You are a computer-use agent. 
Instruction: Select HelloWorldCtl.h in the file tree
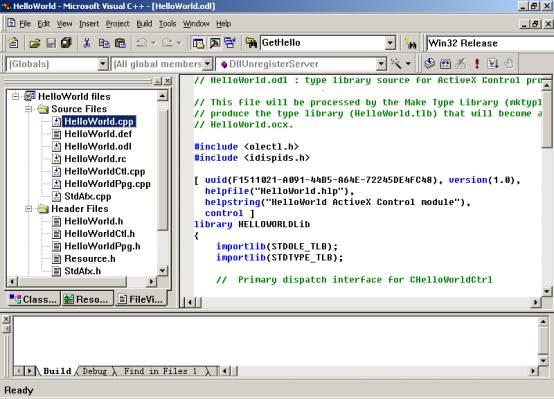(x=99, y=234)
